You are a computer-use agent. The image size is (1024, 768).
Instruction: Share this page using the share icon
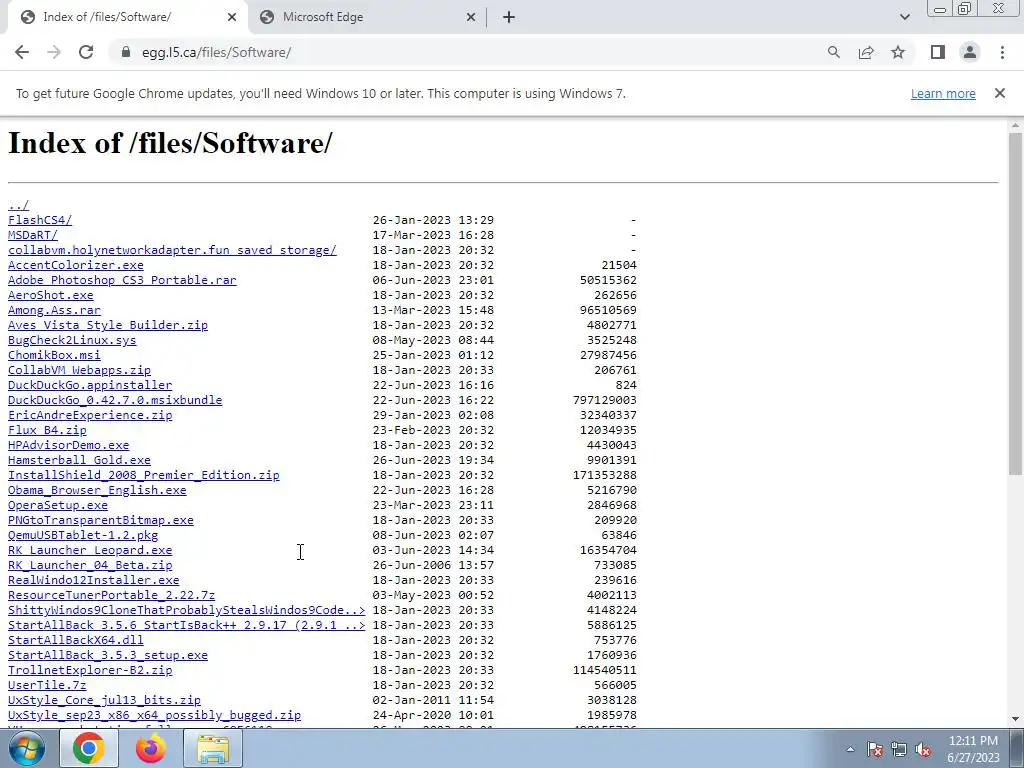[866, 52]
